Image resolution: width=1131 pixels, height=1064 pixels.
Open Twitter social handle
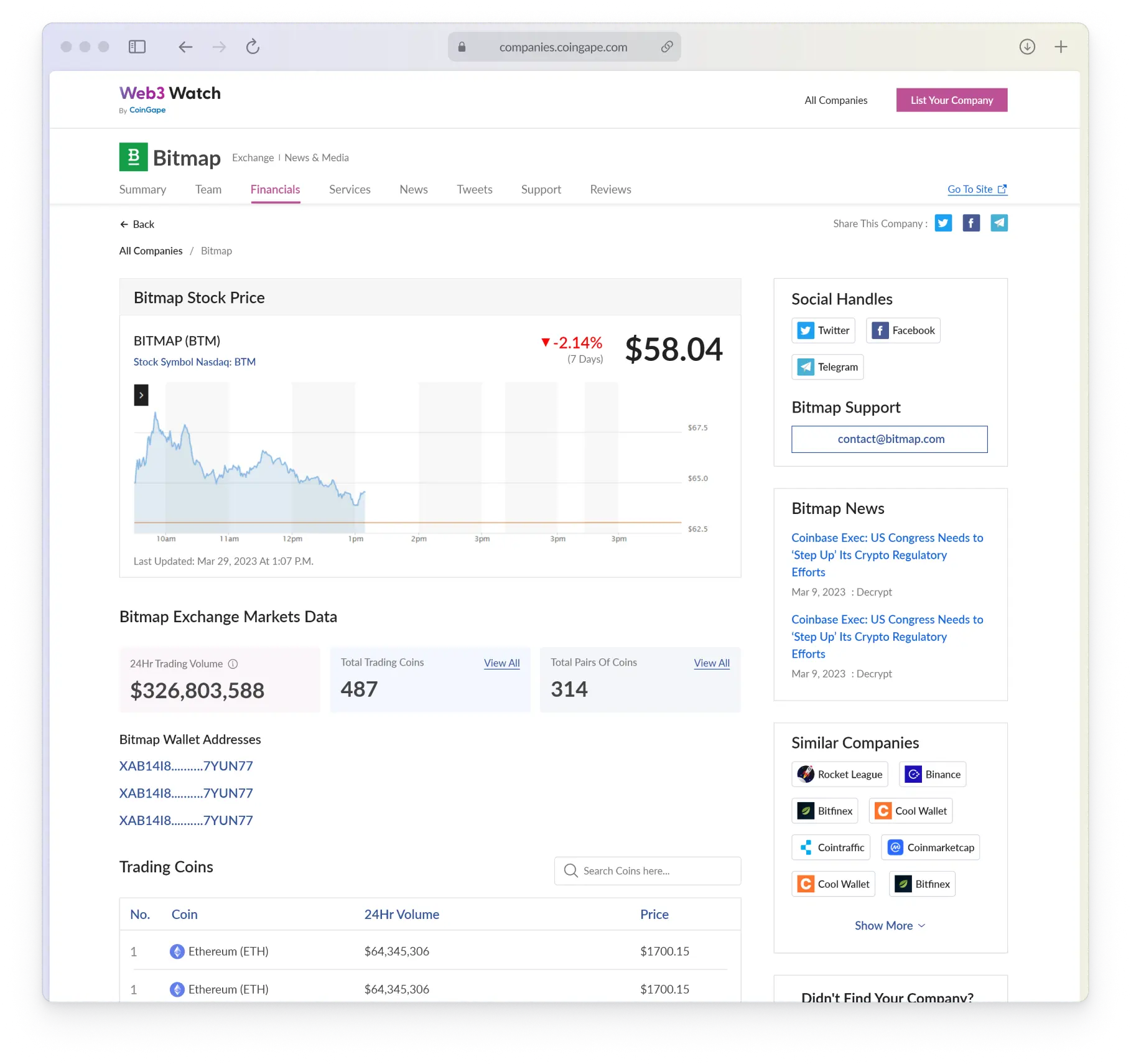824,330
